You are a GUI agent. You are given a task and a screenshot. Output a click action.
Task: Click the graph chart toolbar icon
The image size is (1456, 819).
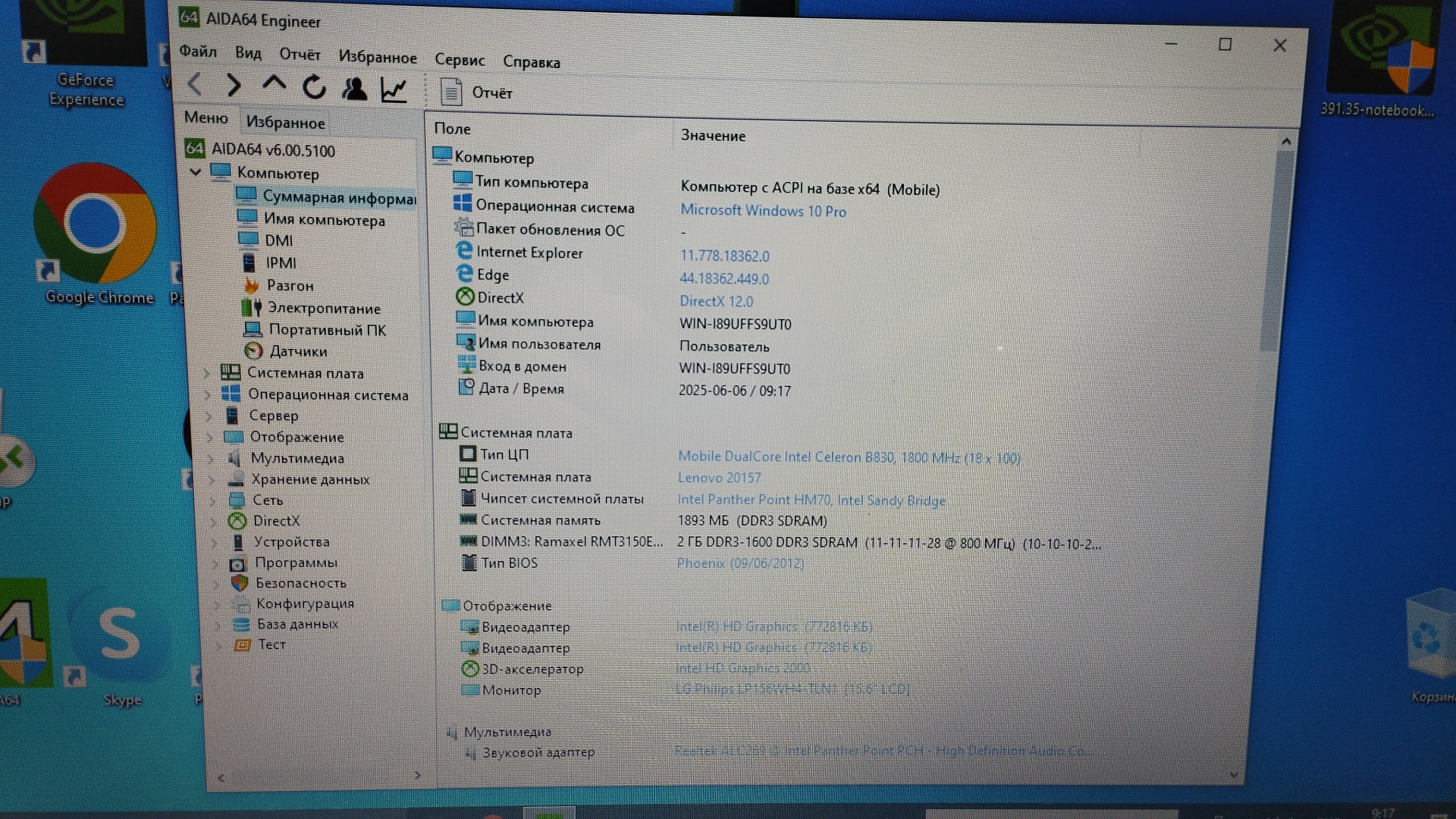click(x=394, y=90)
